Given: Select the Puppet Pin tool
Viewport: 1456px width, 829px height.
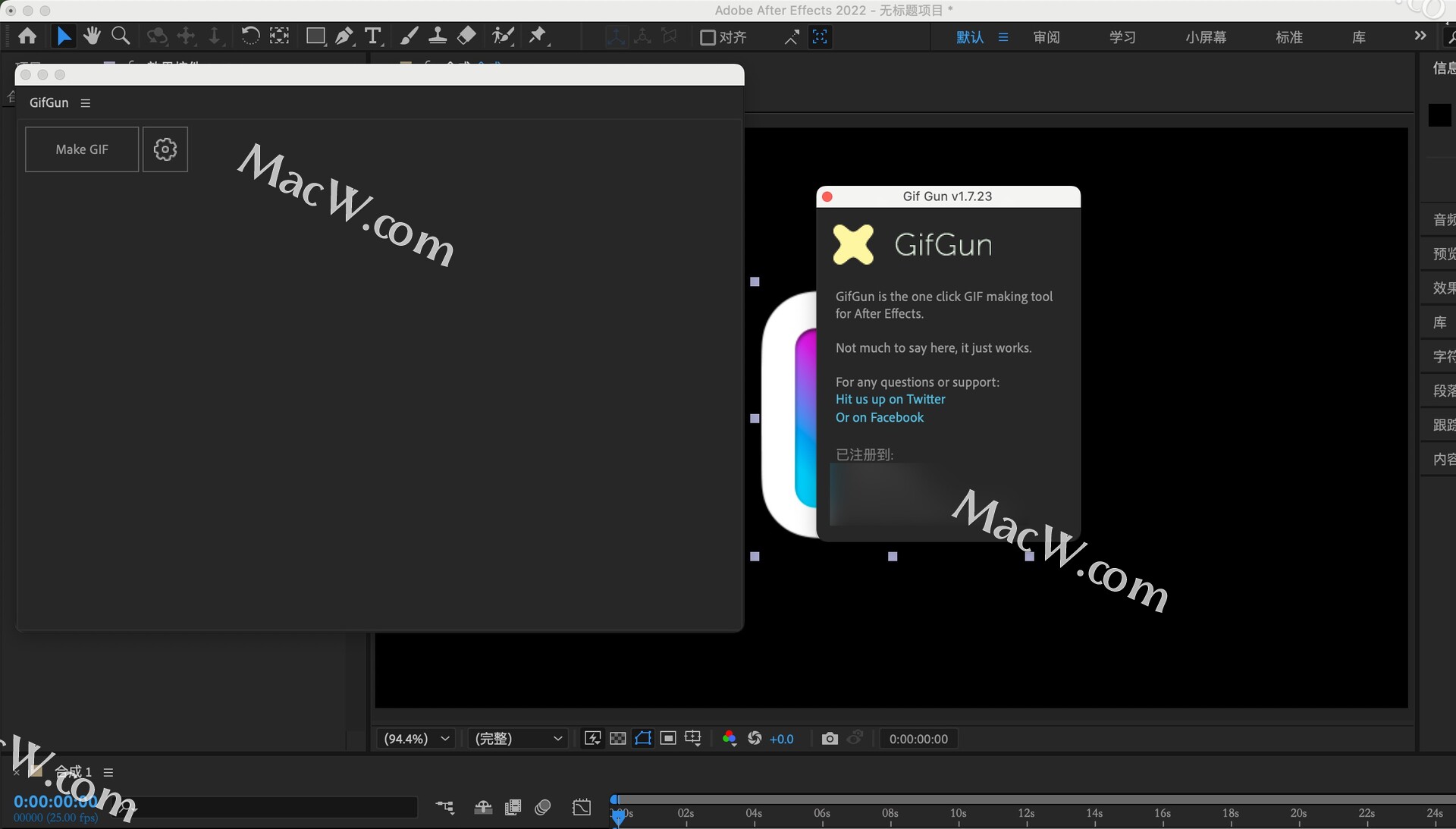Looking at the screenshot, I should 538,36.
